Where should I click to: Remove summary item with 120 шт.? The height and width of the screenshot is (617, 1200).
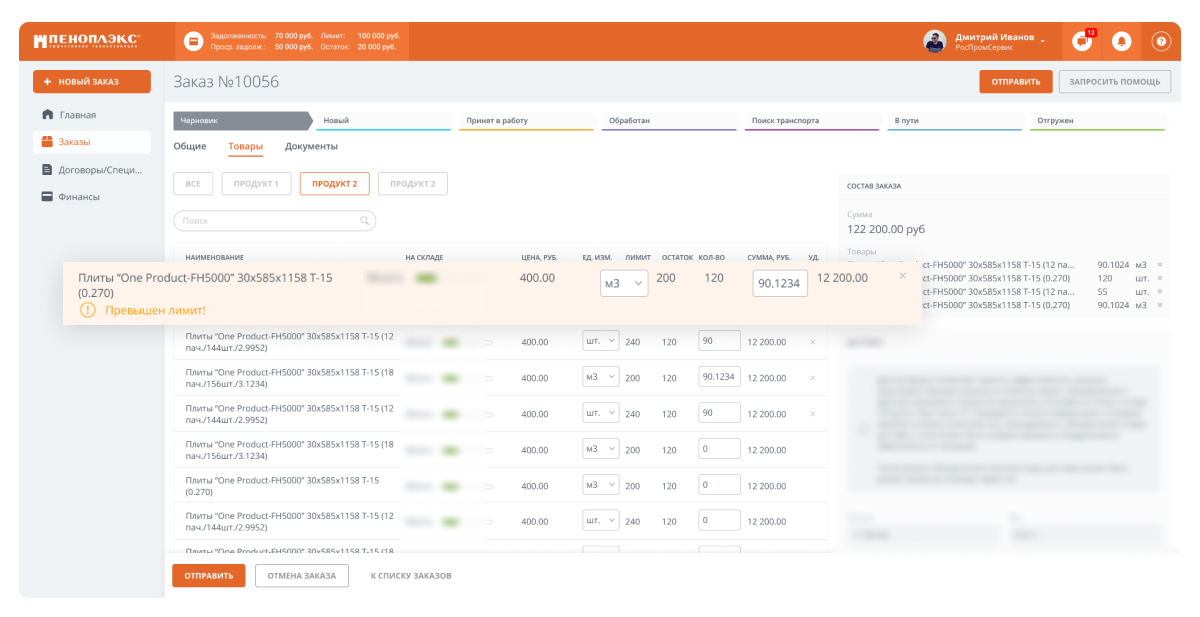coord(1160,278)
